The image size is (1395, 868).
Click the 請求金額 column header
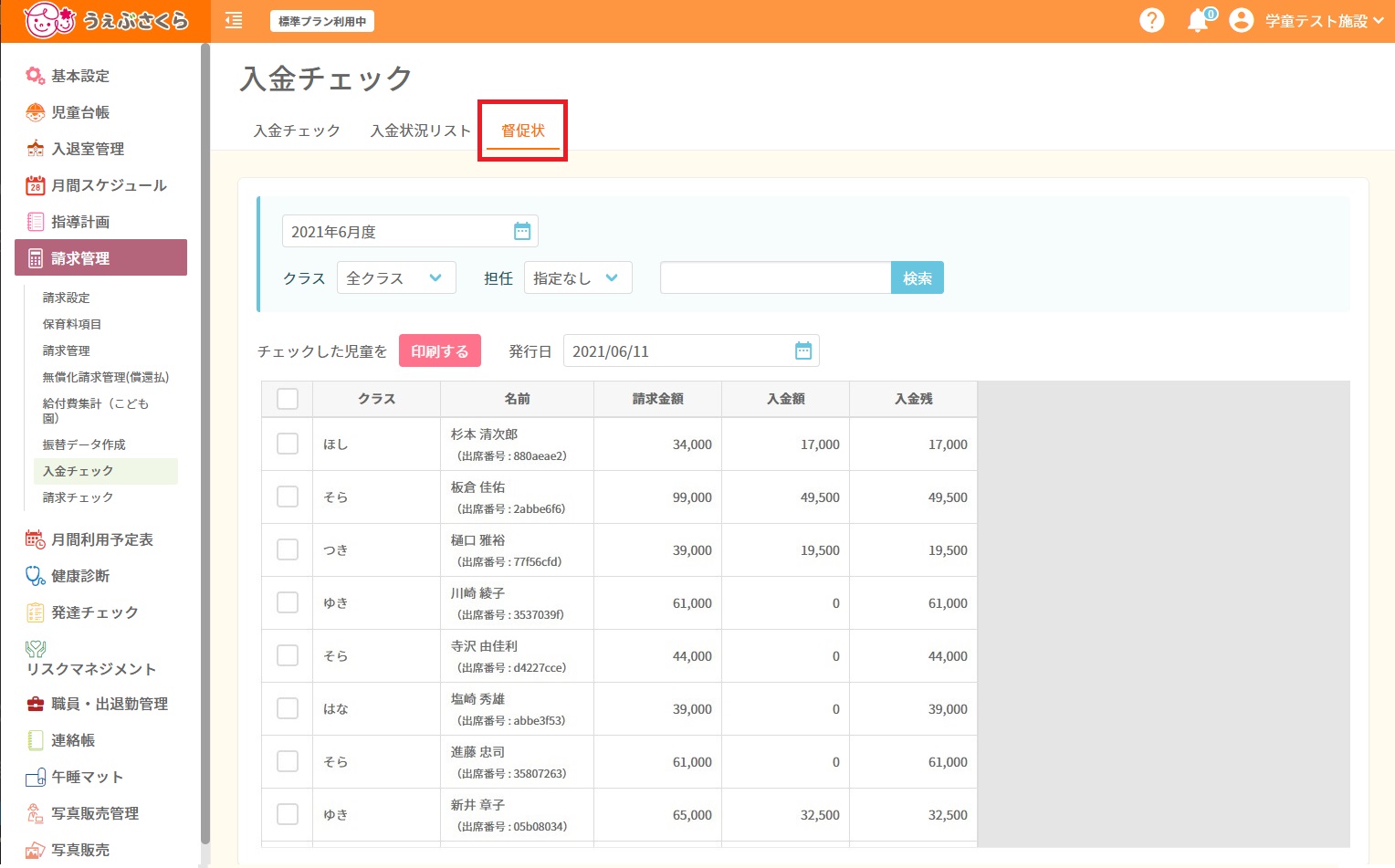point(657,399)
